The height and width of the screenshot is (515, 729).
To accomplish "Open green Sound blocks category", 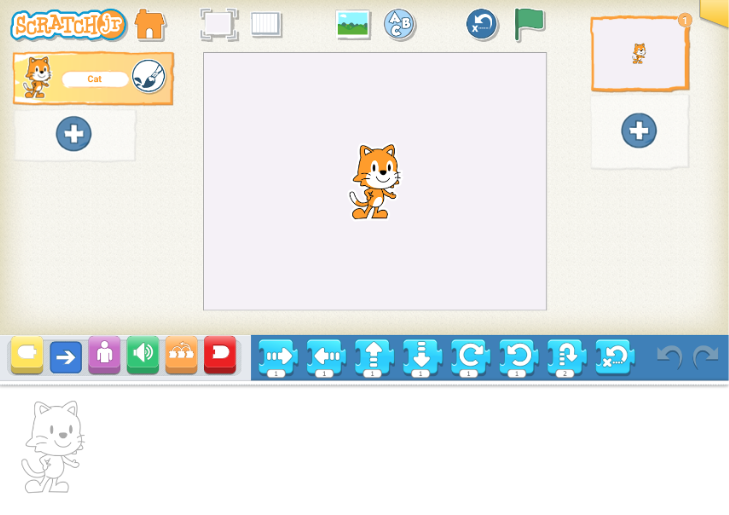I will (x=143, y=355).
